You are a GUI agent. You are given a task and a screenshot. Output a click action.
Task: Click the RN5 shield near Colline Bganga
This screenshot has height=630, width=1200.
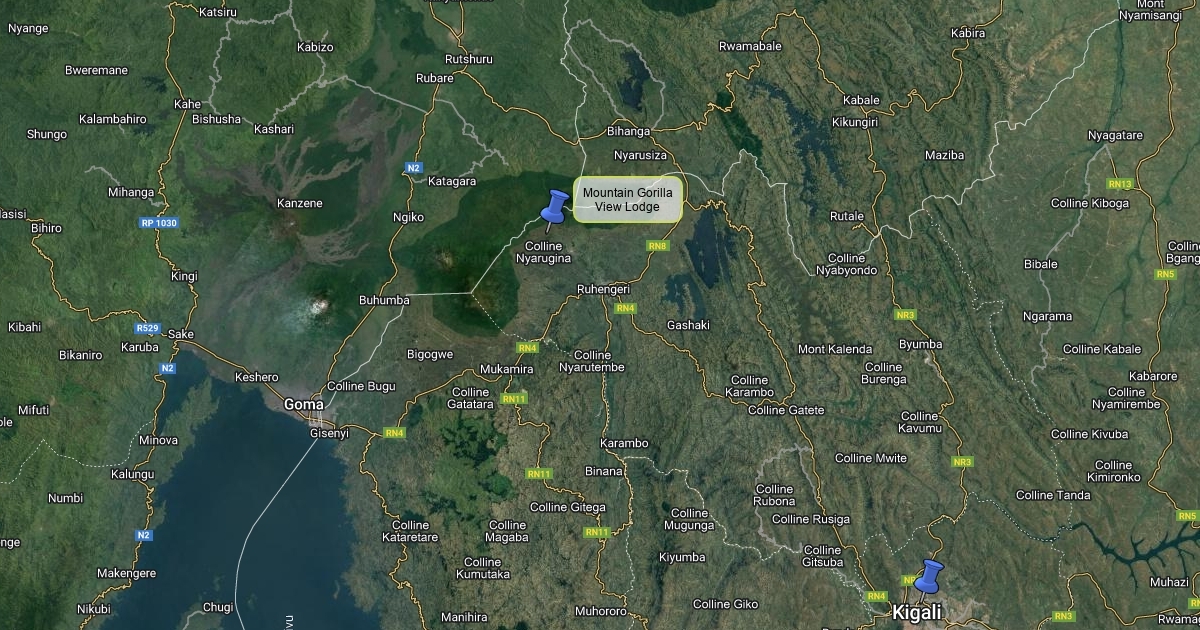pos(1165,274)
